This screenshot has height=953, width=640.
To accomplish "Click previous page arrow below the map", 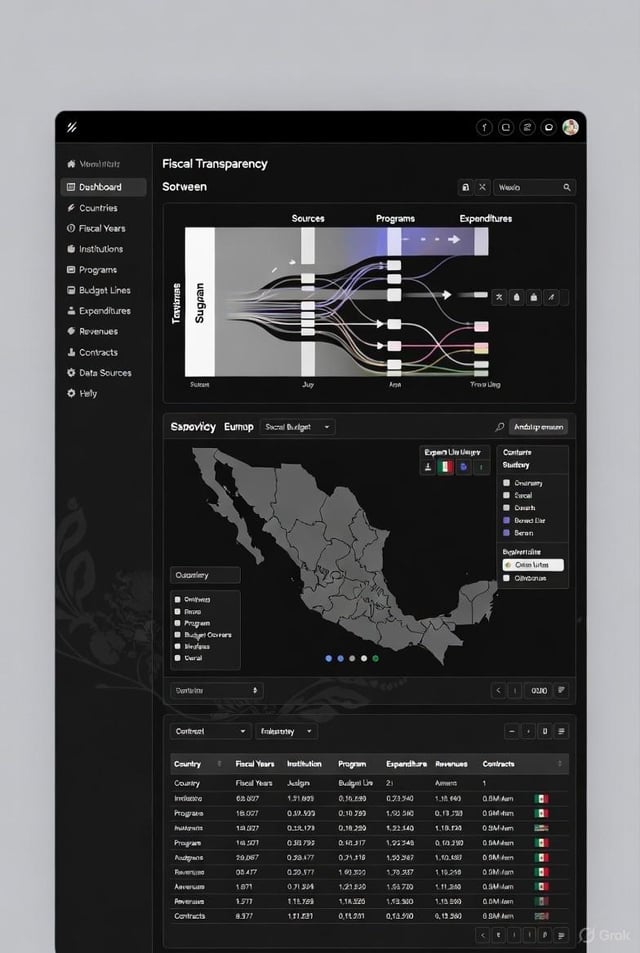I will [x=499, y=690].
